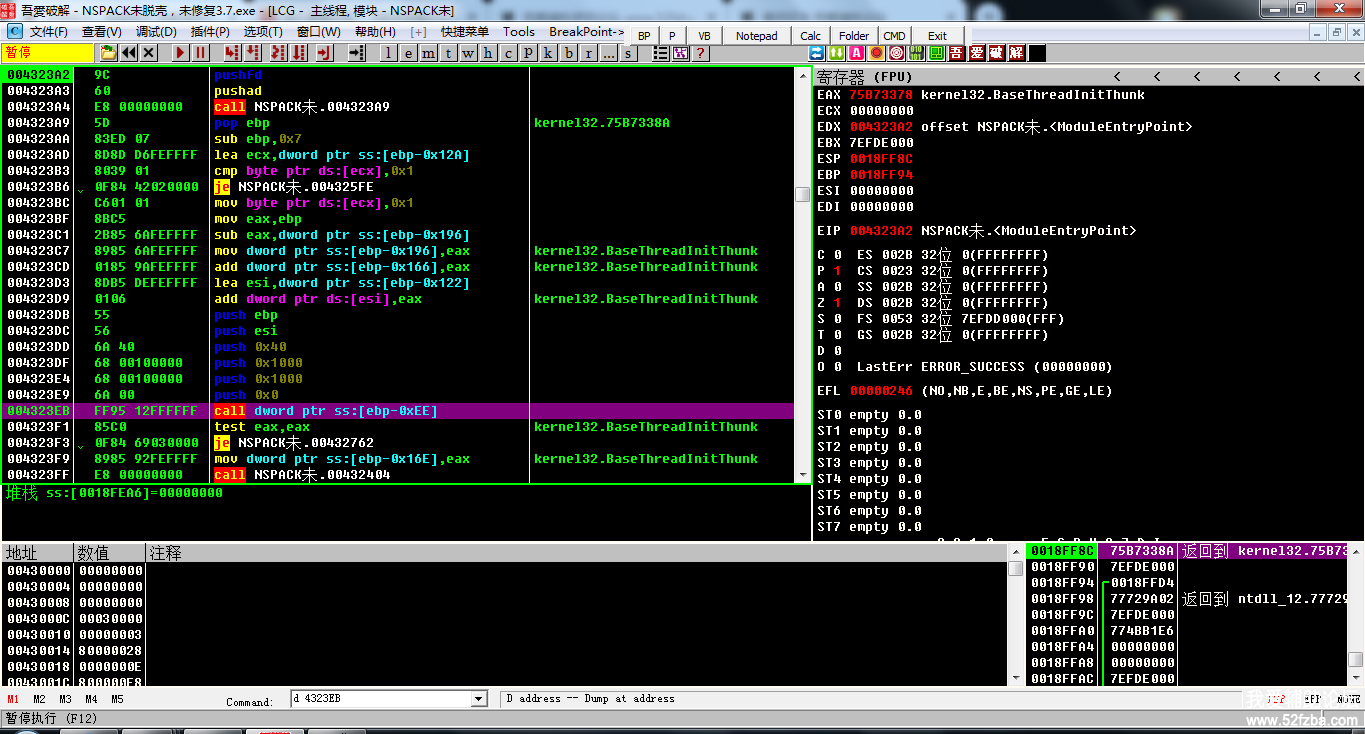Click the Notepad button
1365x734 pixels.
756,36
